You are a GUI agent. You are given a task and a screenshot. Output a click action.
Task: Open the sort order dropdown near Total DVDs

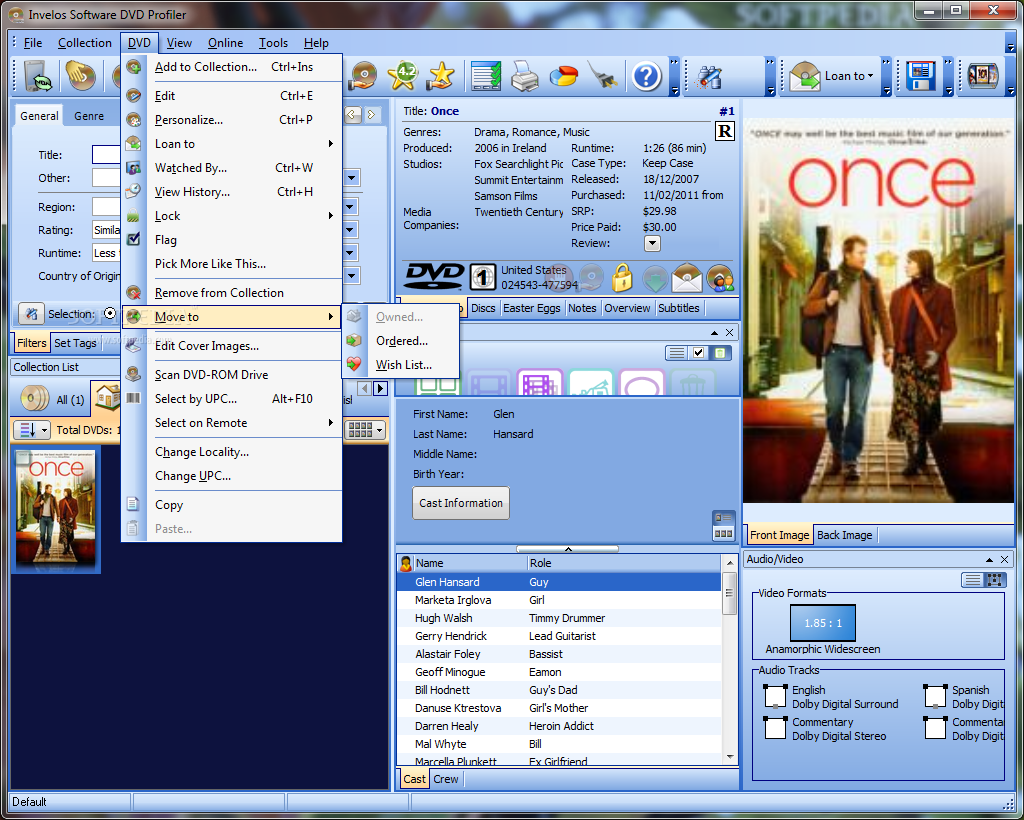(x=31, y=430)
